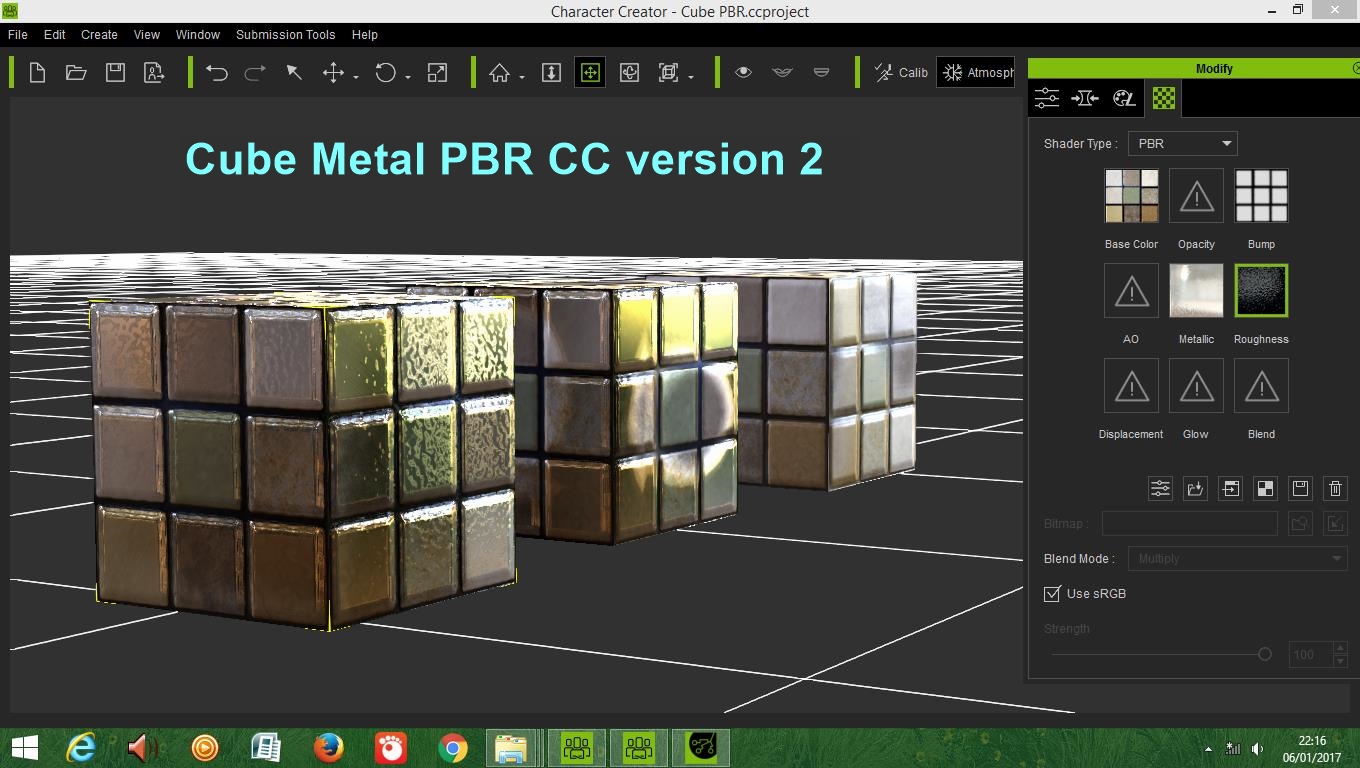
Task: Open the Shader Type PBR dropdown
Action: pyautogui.click(x=1183, y=143)
